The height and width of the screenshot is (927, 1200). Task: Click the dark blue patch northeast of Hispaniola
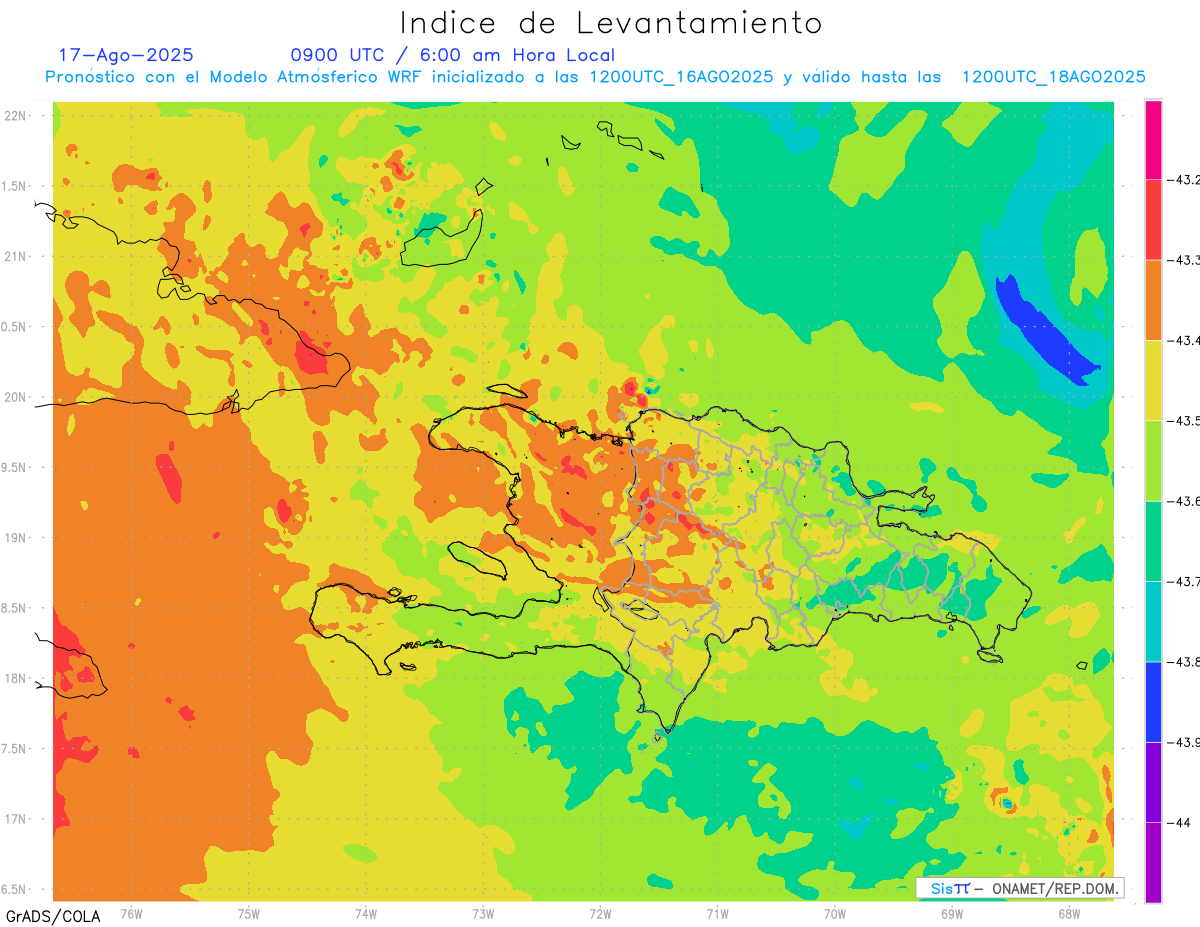point(1047,333)
